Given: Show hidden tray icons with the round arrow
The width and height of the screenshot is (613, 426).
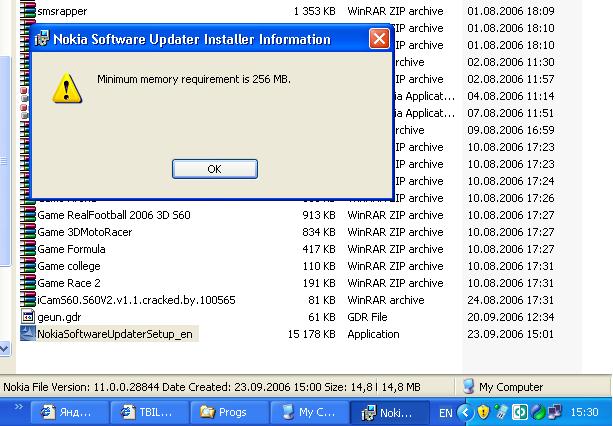Looking at the screenshot, I should [x=464, y=412].
